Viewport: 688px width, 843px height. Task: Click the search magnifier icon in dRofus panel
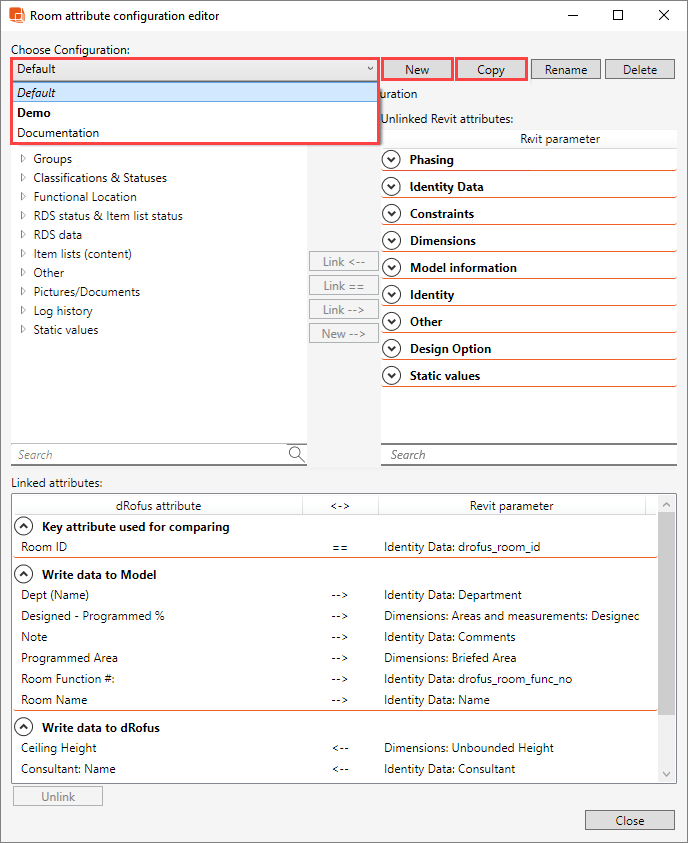click(296, 454)
